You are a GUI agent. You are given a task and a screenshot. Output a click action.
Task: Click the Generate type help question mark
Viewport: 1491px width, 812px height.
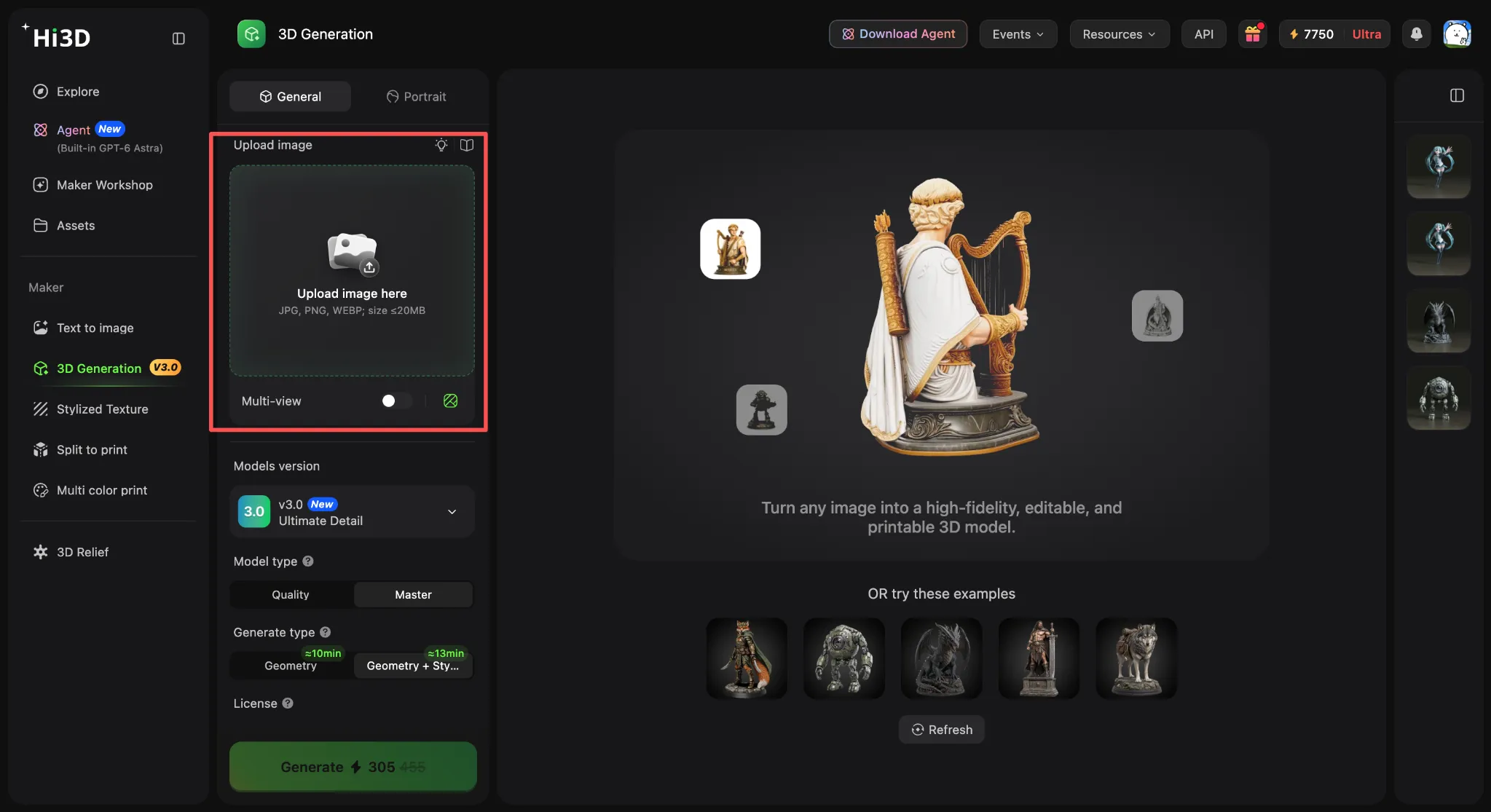pos(326,632)
